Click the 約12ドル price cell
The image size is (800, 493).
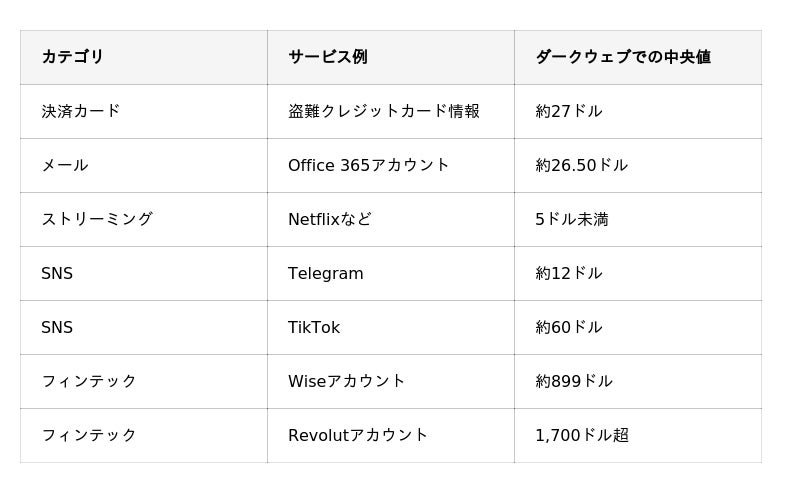(638, 274)
